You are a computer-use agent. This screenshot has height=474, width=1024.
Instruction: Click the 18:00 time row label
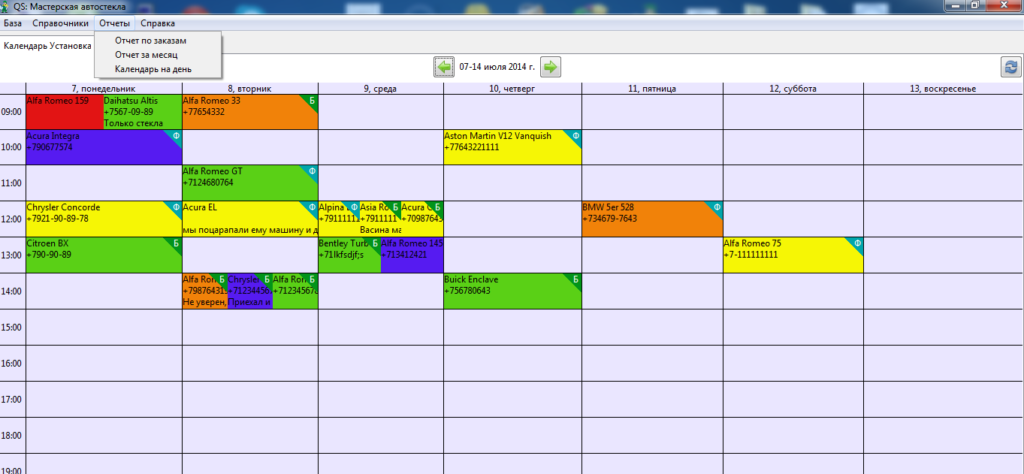coord(13,435)
